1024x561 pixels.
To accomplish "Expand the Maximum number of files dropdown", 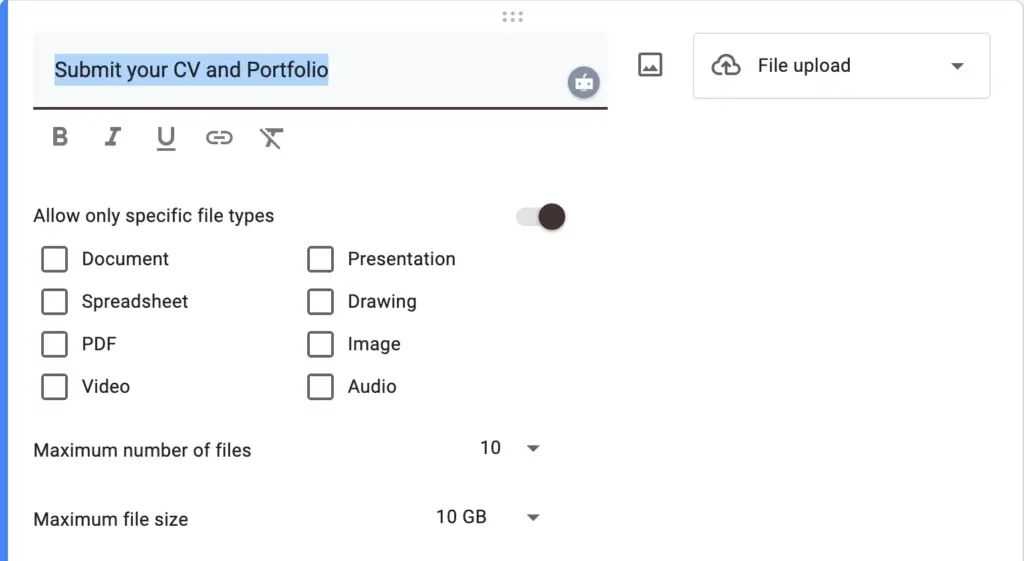I will point(510,449).
